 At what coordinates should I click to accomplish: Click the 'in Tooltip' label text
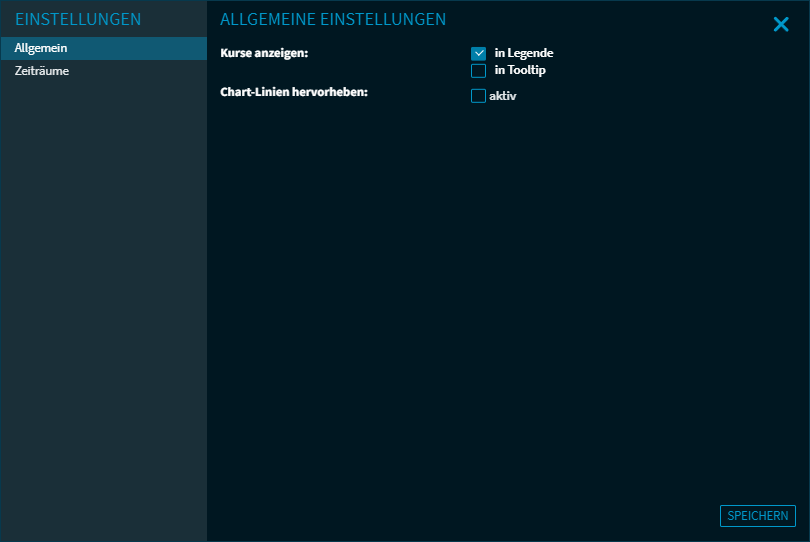coord(519,71)
